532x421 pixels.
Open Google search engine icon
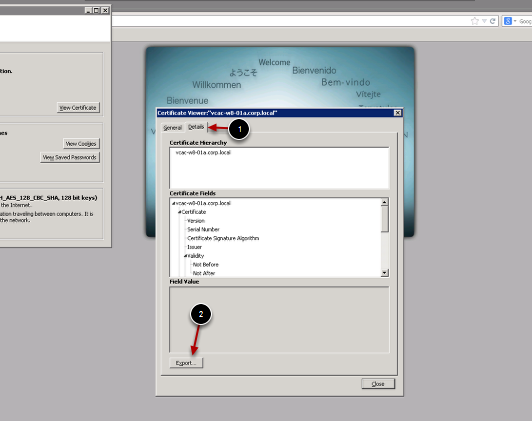click(508, 21)
